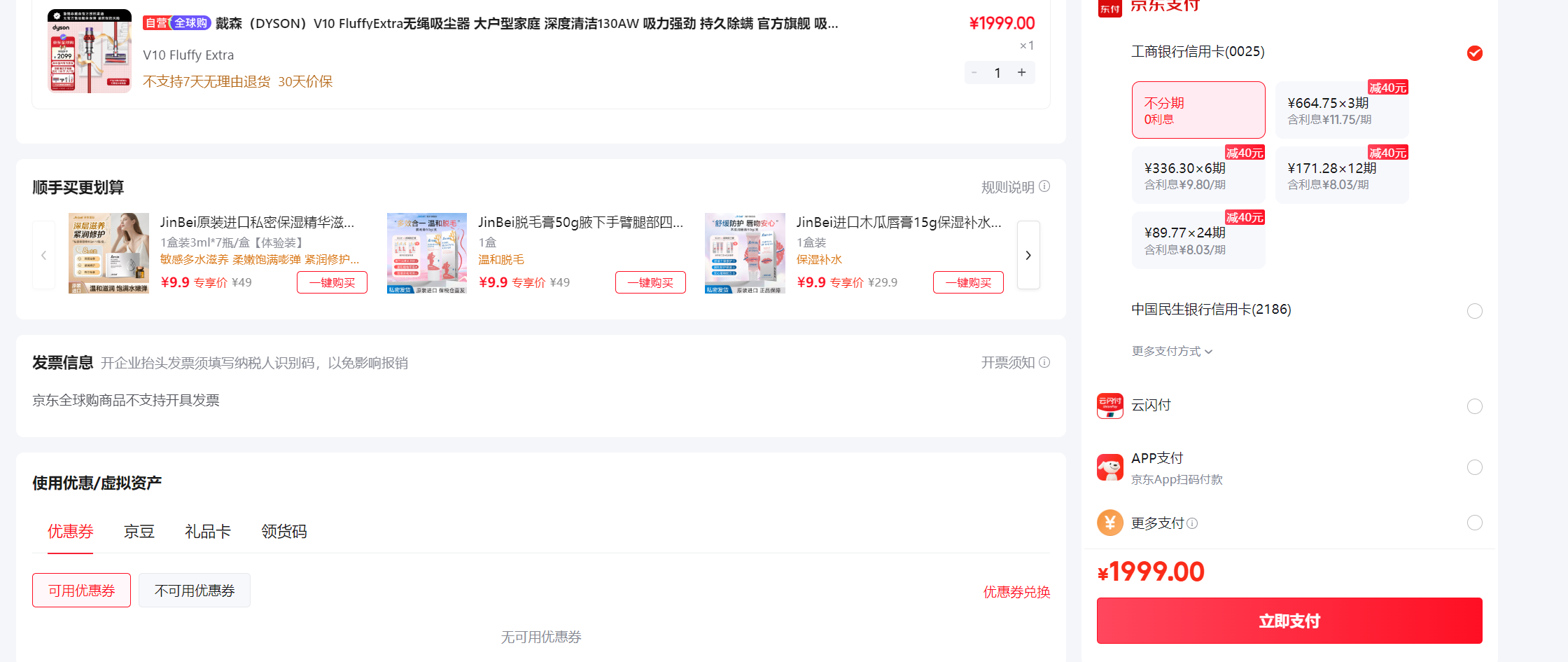
Task: Select the ¥171.28×12期 installment option
Action: point(1342,175)
